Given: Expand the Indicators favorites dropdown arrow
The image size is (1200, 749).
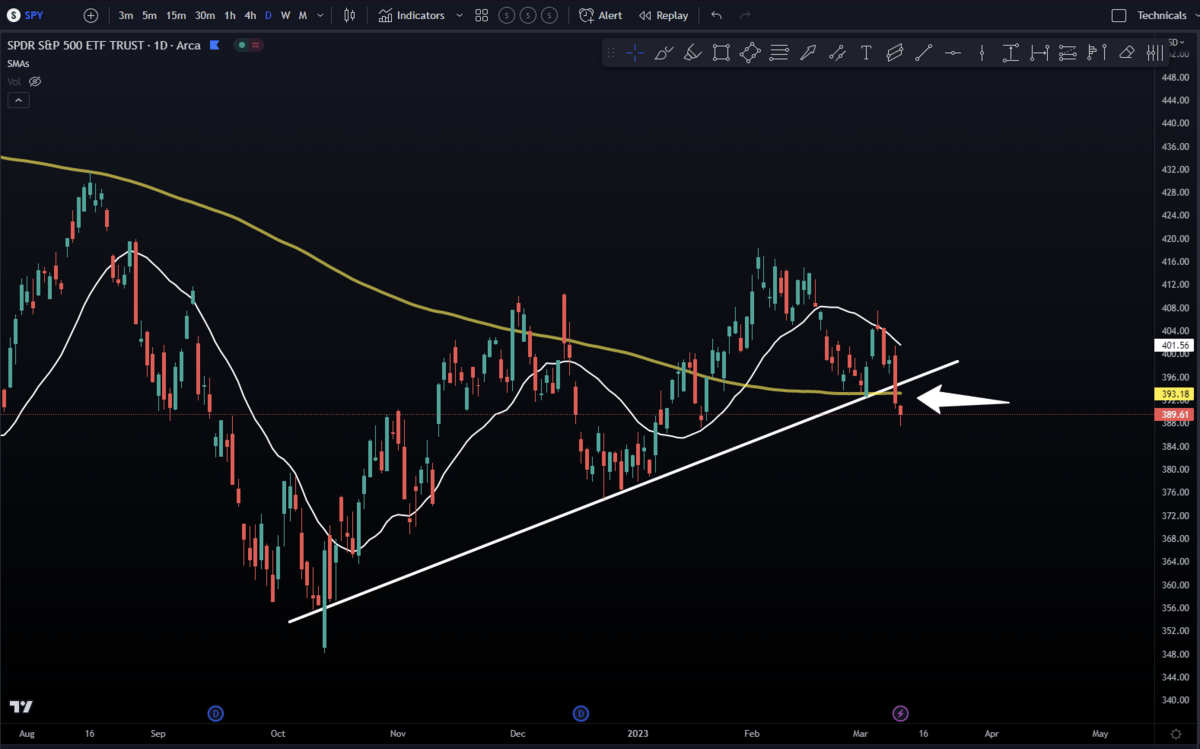Looking at the screenshot, I should point(459,15).
